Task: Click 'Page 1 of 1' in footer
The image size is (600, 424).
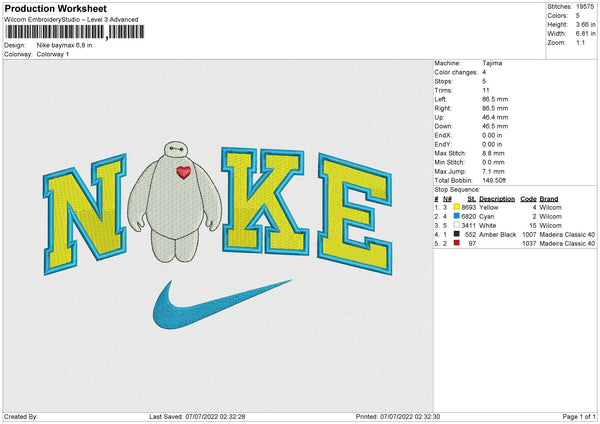Action: [579, 417]
